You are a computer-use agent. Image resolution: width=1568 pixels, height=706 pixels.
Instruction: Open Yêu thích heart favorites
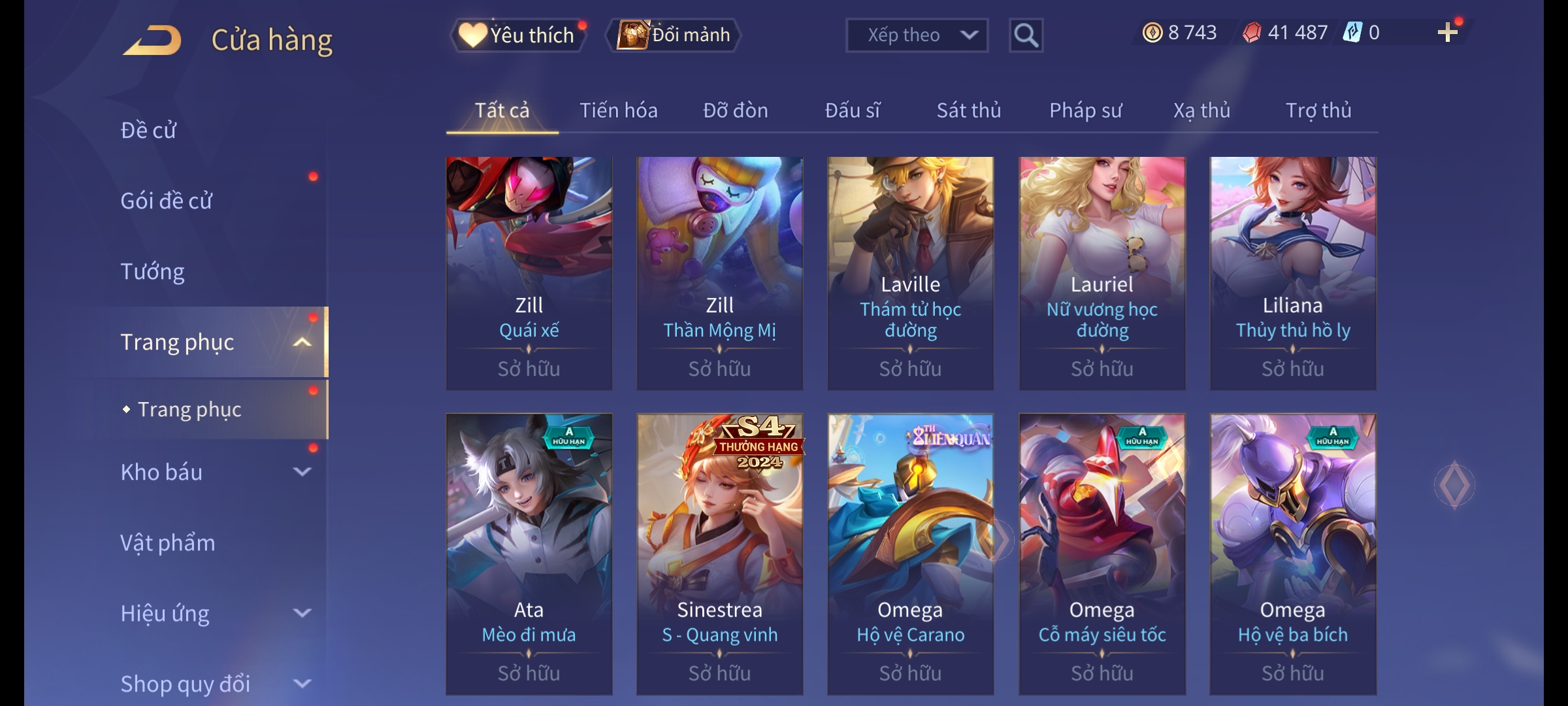[518, 35]
